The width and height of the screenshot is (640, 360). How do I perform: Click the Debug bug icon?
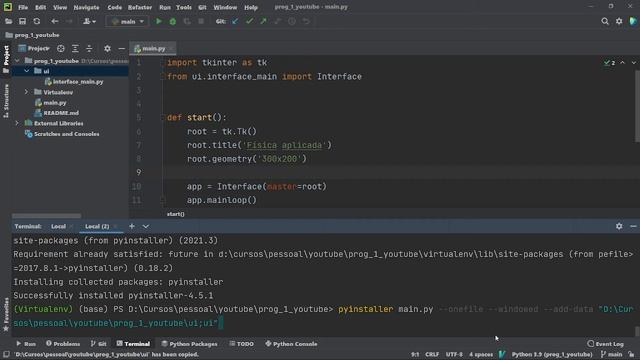click(x=173, y=21)
